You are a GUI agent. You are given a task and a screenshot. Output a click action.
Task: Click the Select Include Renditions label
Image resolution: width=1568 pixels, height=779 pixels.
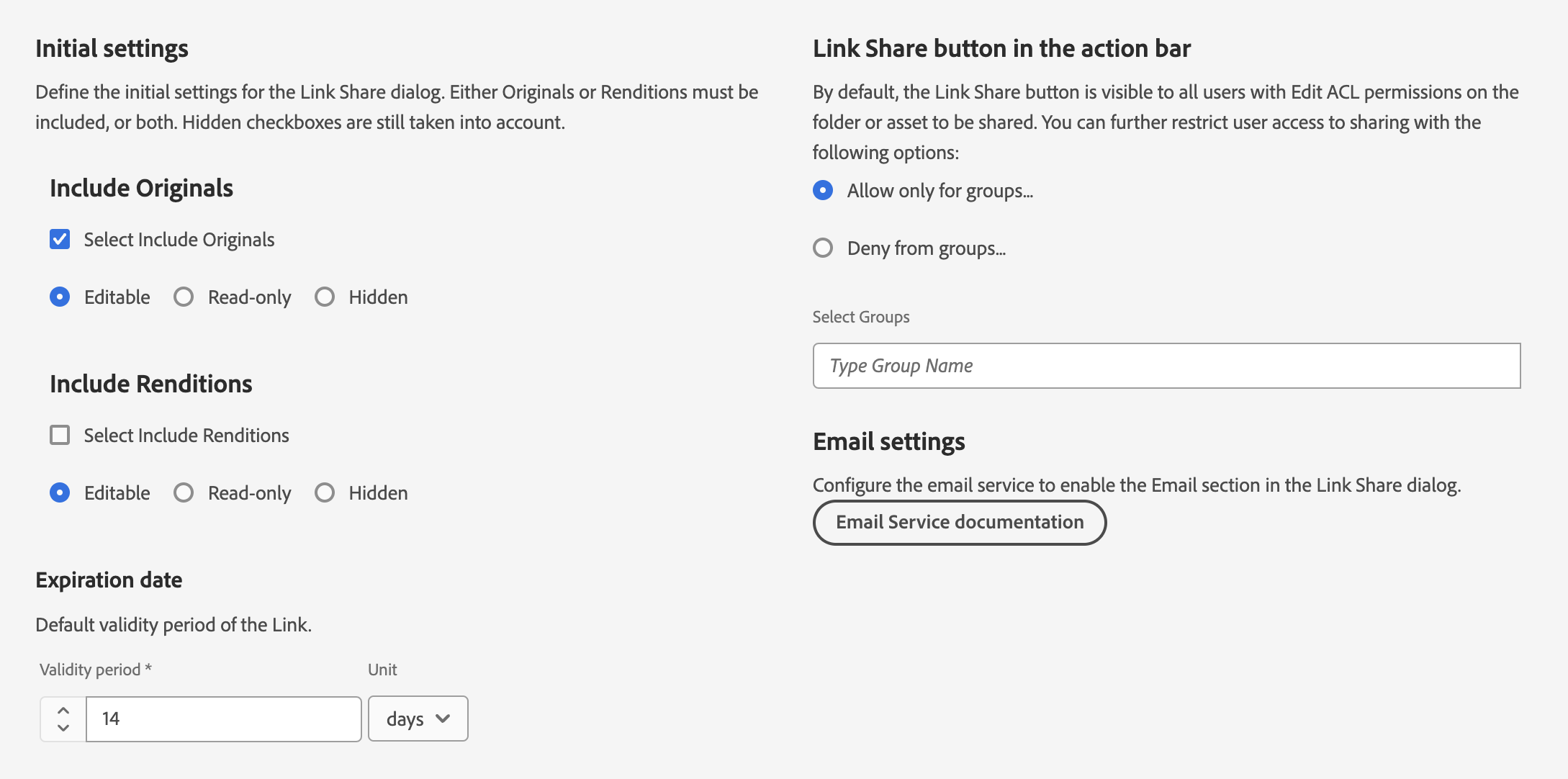(x=186, y=435)
